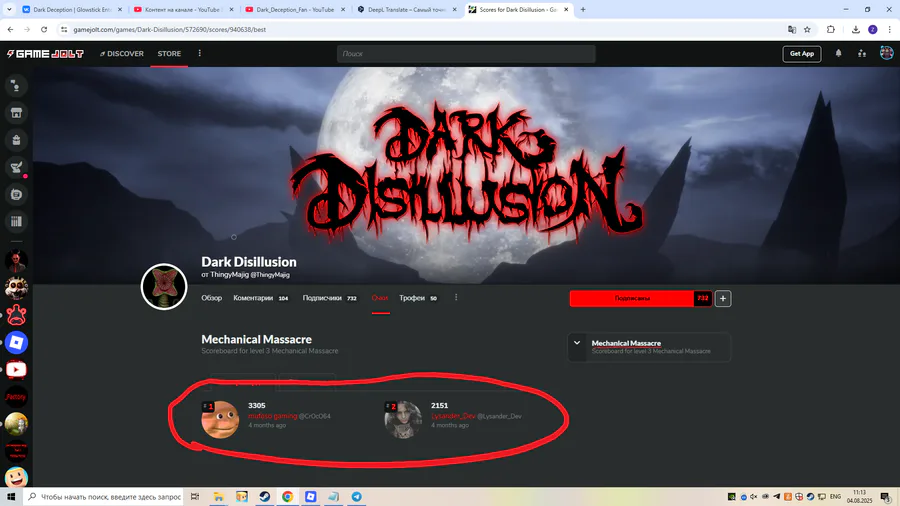Open the browser downloads icon
The height and width of the screenshot is (506, 900).
point(855,29)
